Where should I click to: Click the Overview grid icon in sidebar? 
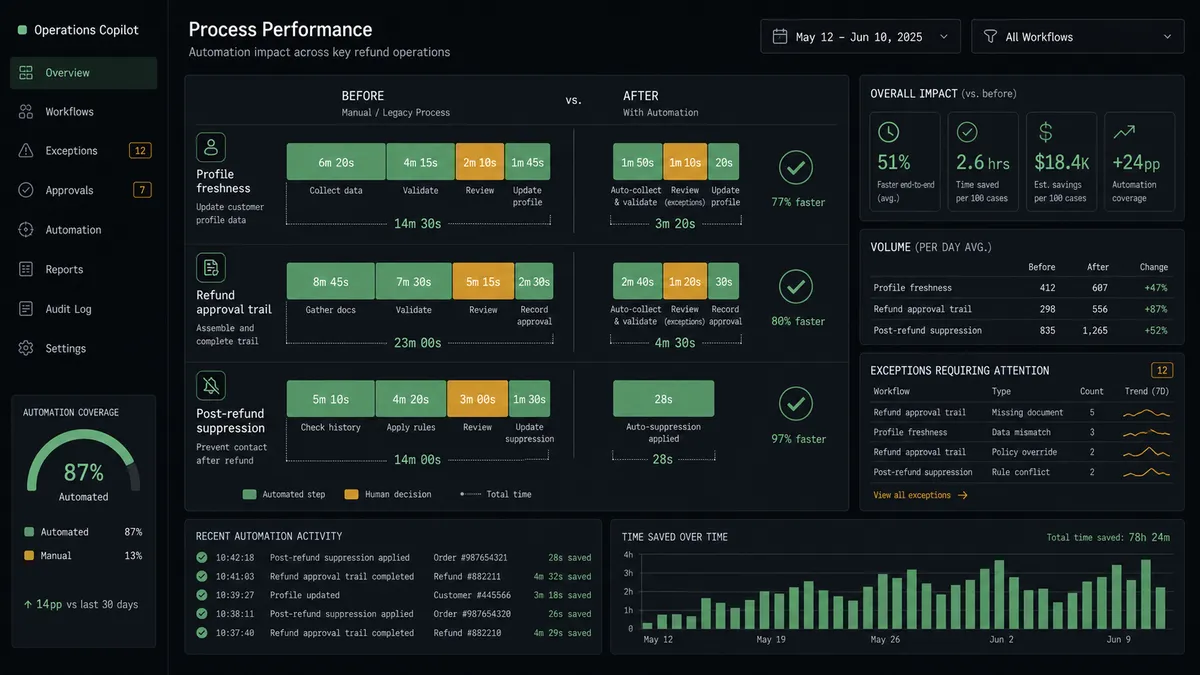tap(26, 73)
